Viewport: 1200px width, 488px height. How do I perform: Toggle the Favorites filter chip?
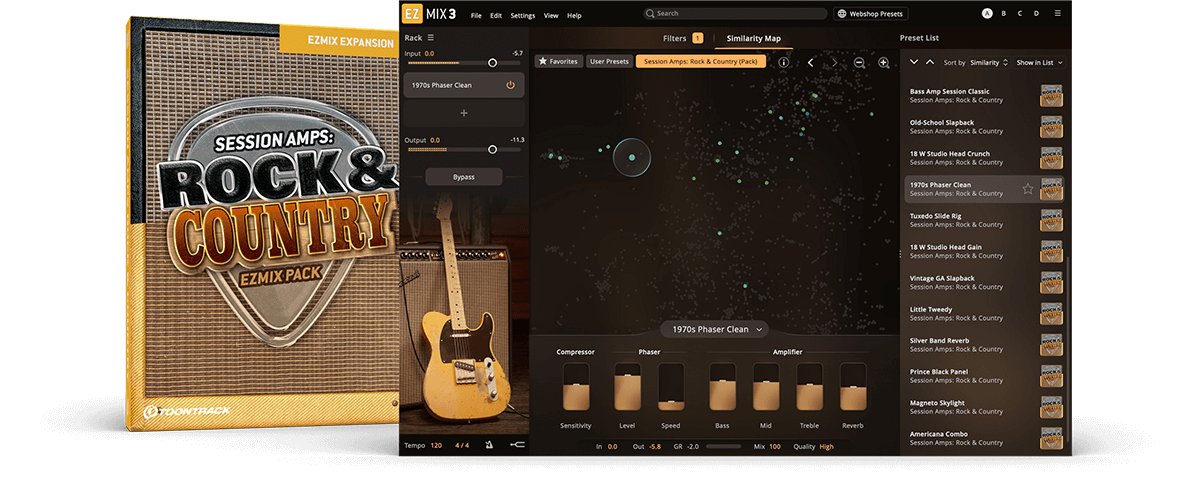[559, 62]
